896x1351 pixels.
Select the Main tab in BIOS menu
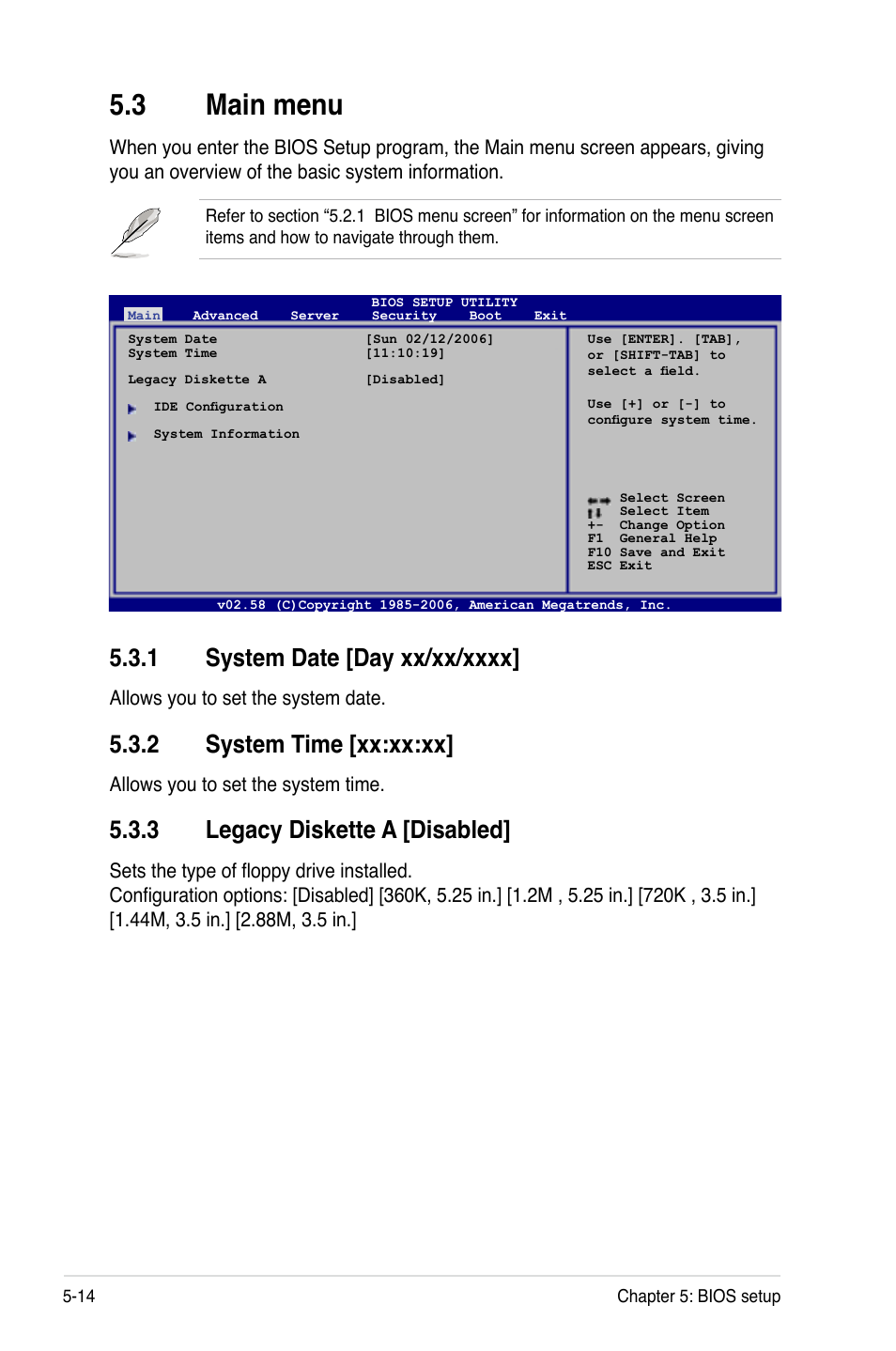[x=144, y=315]
